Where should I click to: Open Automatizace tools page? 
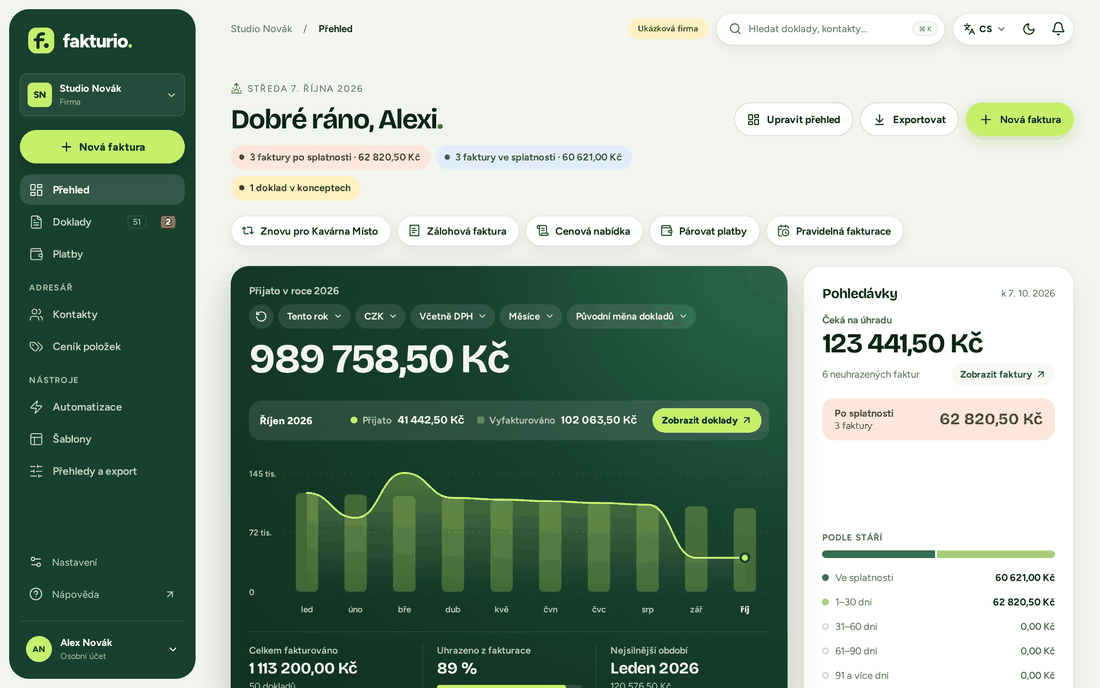click(x=102, y=407)
